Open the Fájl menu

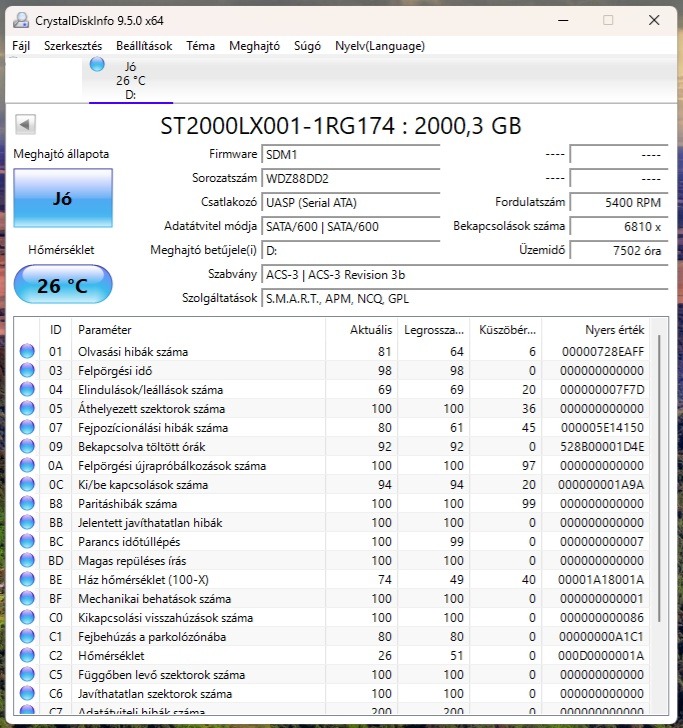click(x=21, y=46)
